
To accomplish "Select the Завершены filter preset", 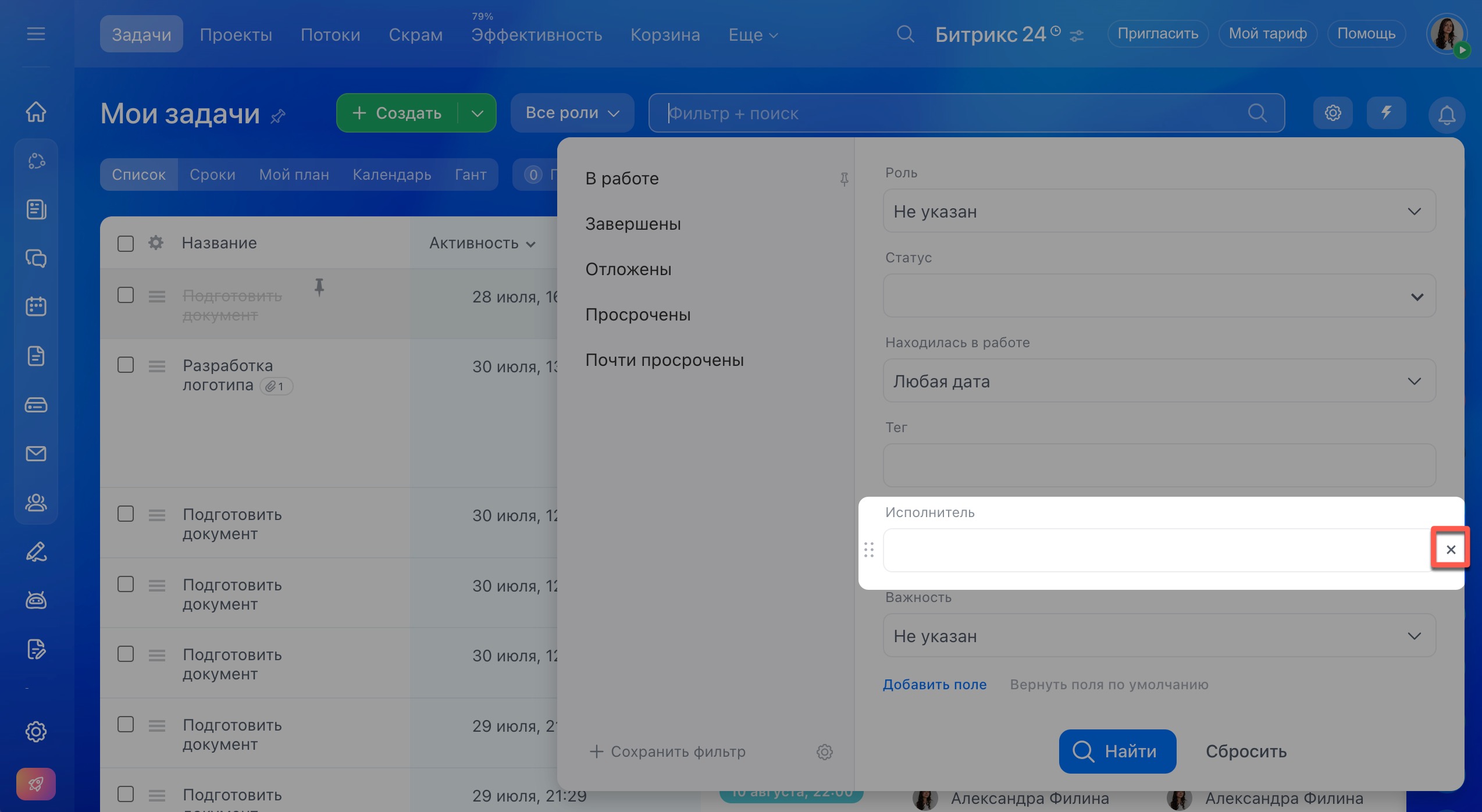I will point(633,224).
